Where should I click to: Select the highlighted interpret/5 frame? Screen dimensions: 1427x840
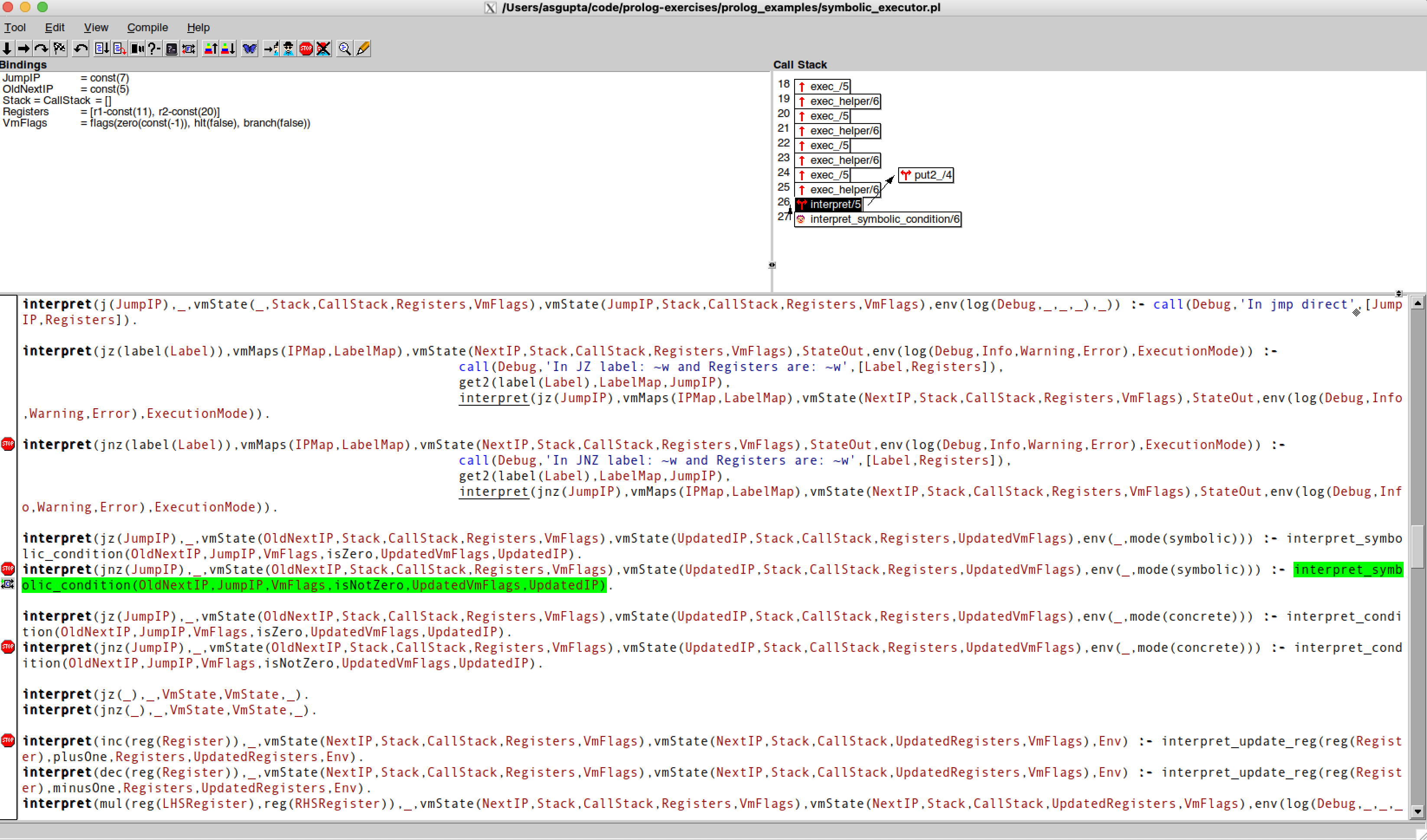[x=828, y=204]
